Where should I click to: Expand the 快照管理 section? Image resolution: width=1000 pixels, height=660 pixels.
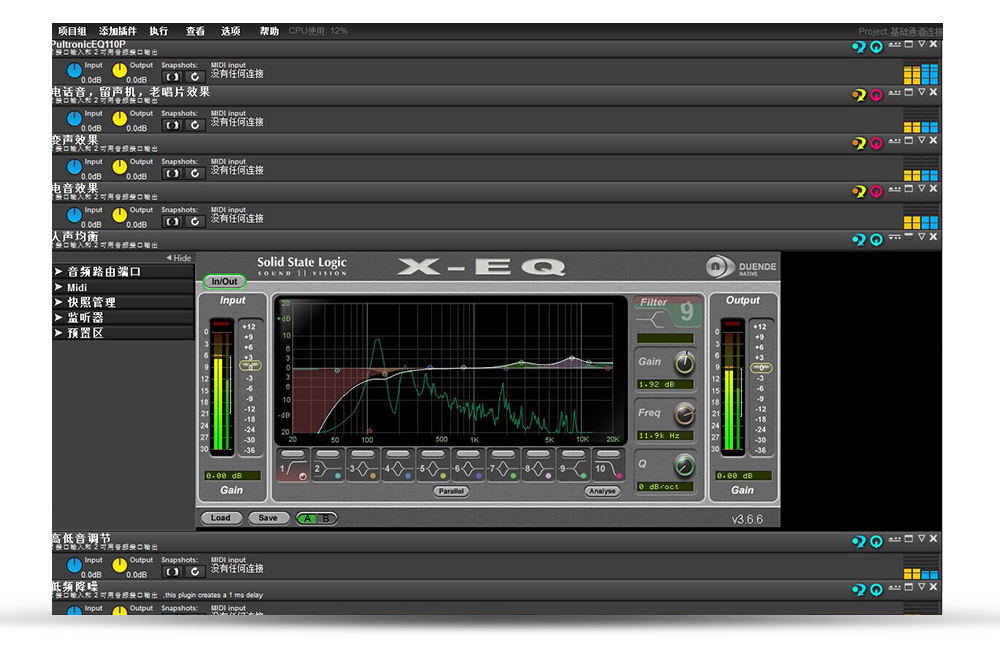point(123,302)
